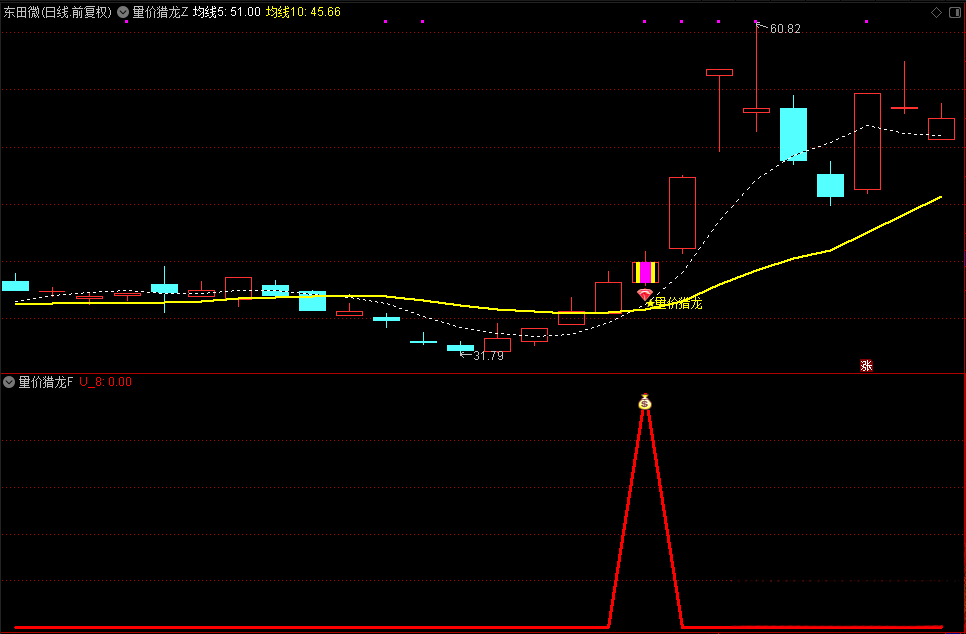The width and height of the screenshot is (966, 634).
Task: Click the magenta dot above 60.82 candle
Action: 756,22
